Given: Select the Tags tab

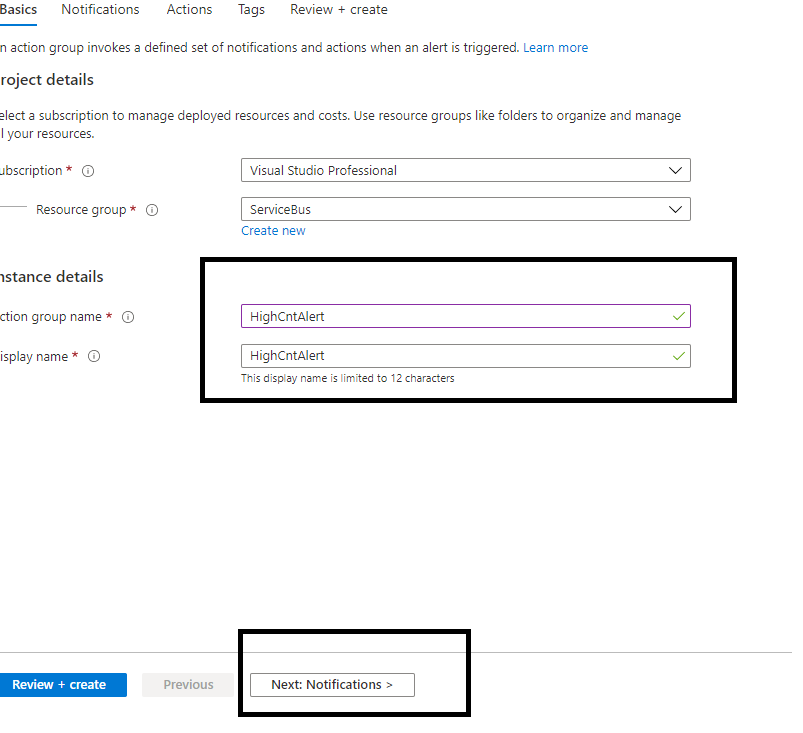Looking at the screenshot, I should [x=251, y=10].
